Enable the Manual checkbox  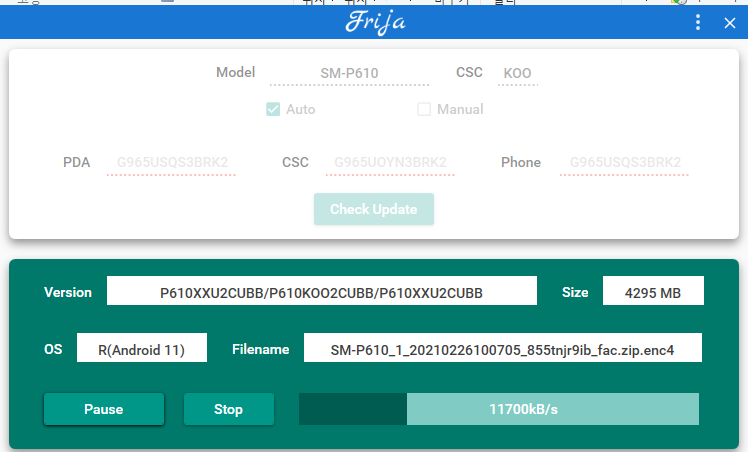pyautogui.click(x=424, y=109)
